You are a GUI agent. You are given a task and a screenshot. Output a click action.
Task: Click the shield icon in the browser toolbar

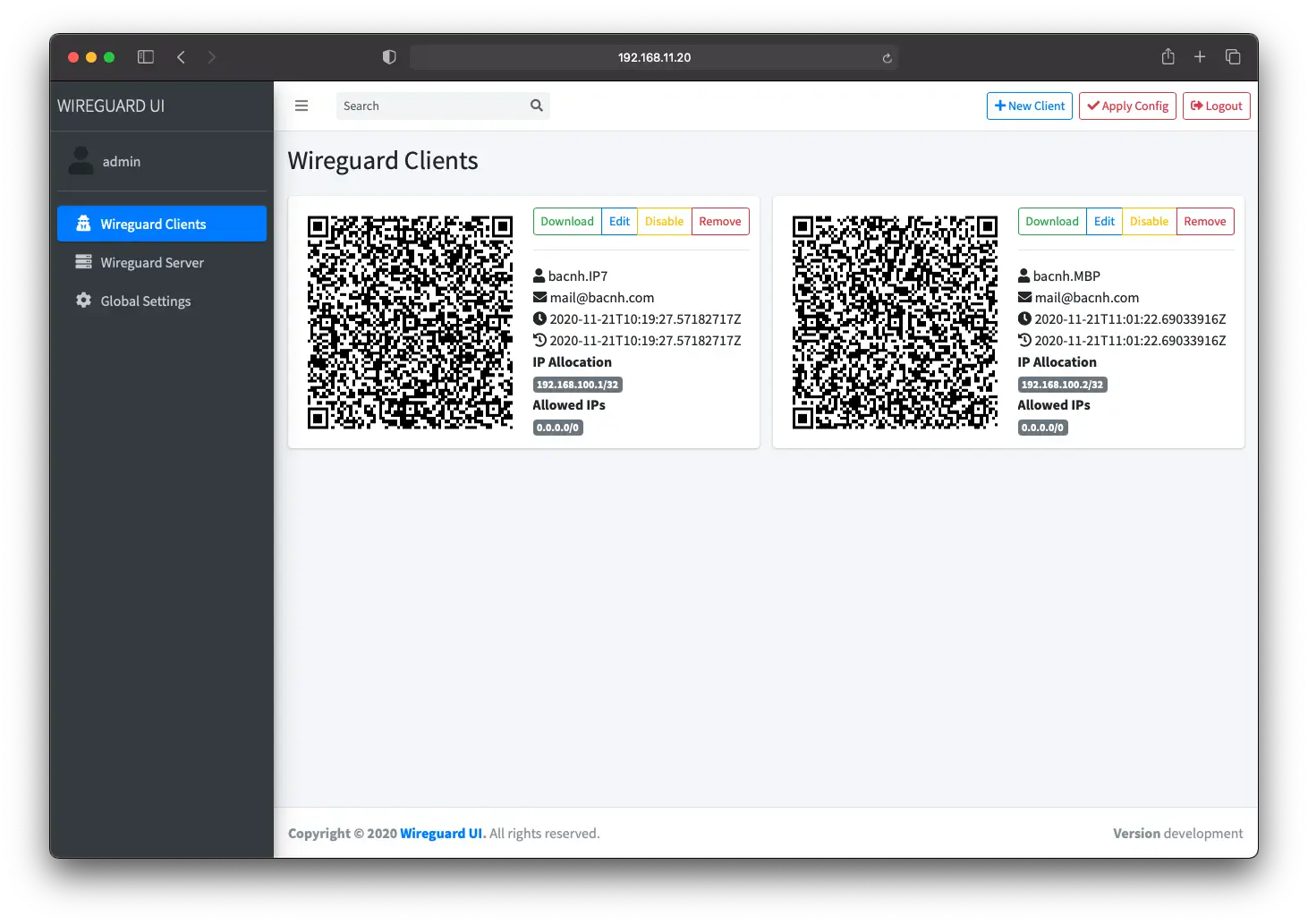(x=388, y=56)
